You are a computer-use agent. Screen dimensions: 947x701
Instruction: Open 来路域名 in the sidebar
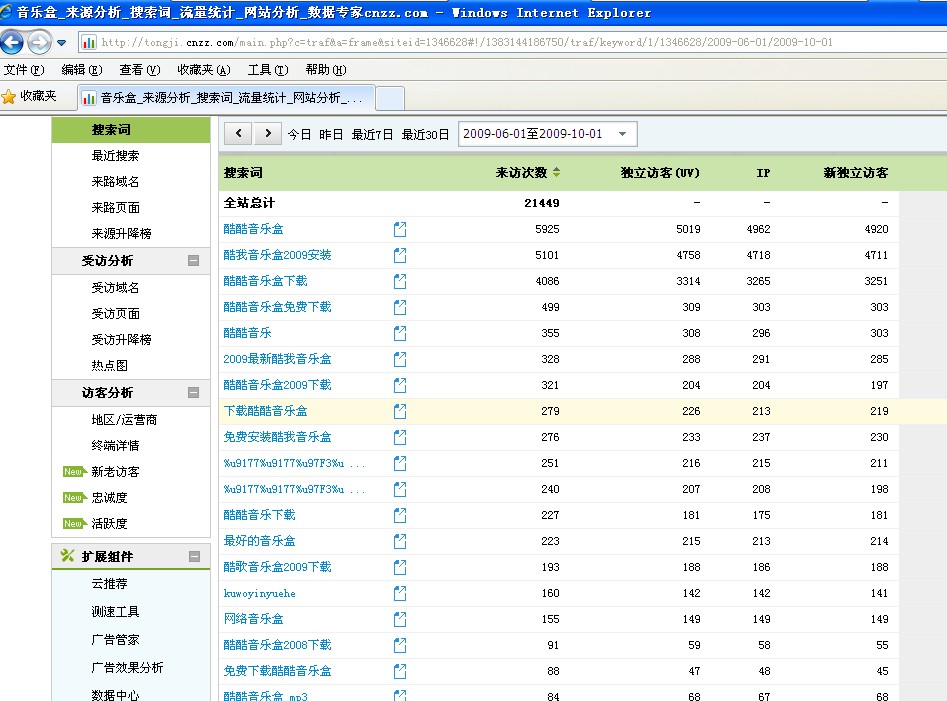coord(115,182)
